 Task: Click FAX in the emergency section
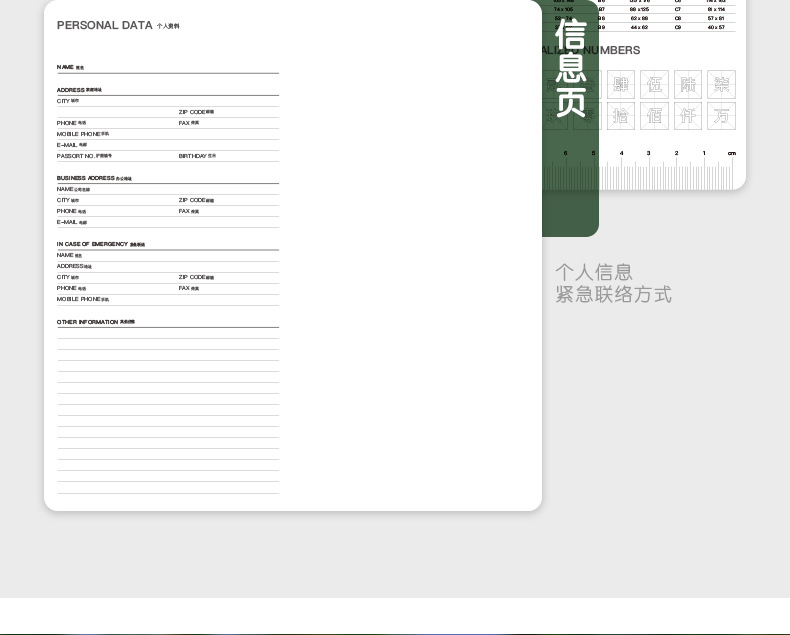click(x=188, y=288)
